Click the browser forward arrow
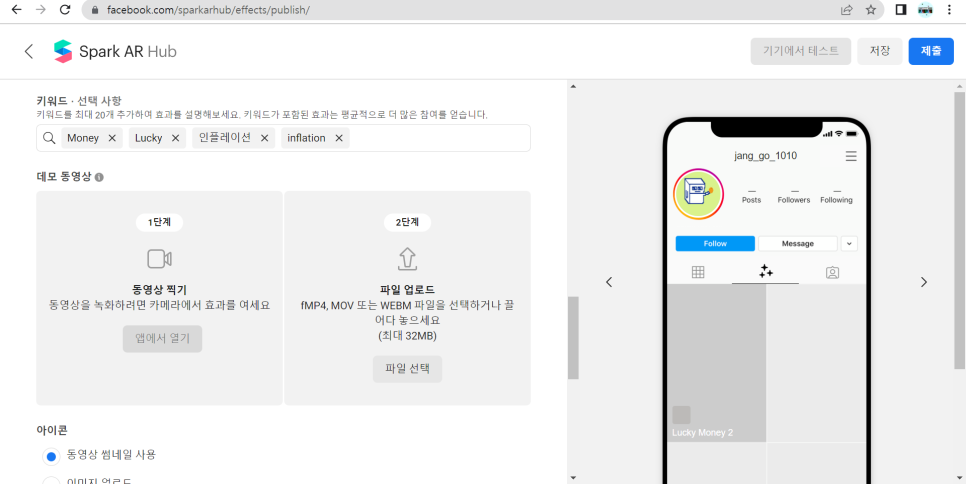 click(x=41, y=10)
